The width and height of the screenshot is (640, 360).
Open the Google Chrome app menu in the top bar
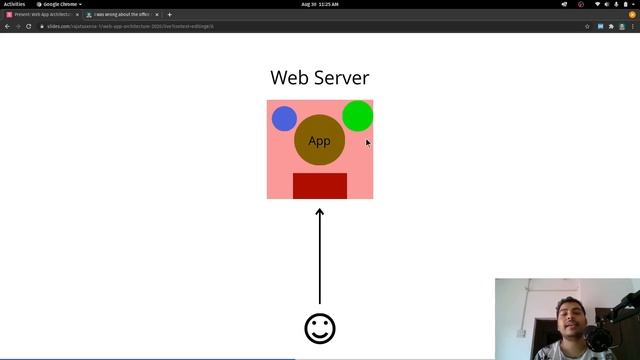point(59,4)
